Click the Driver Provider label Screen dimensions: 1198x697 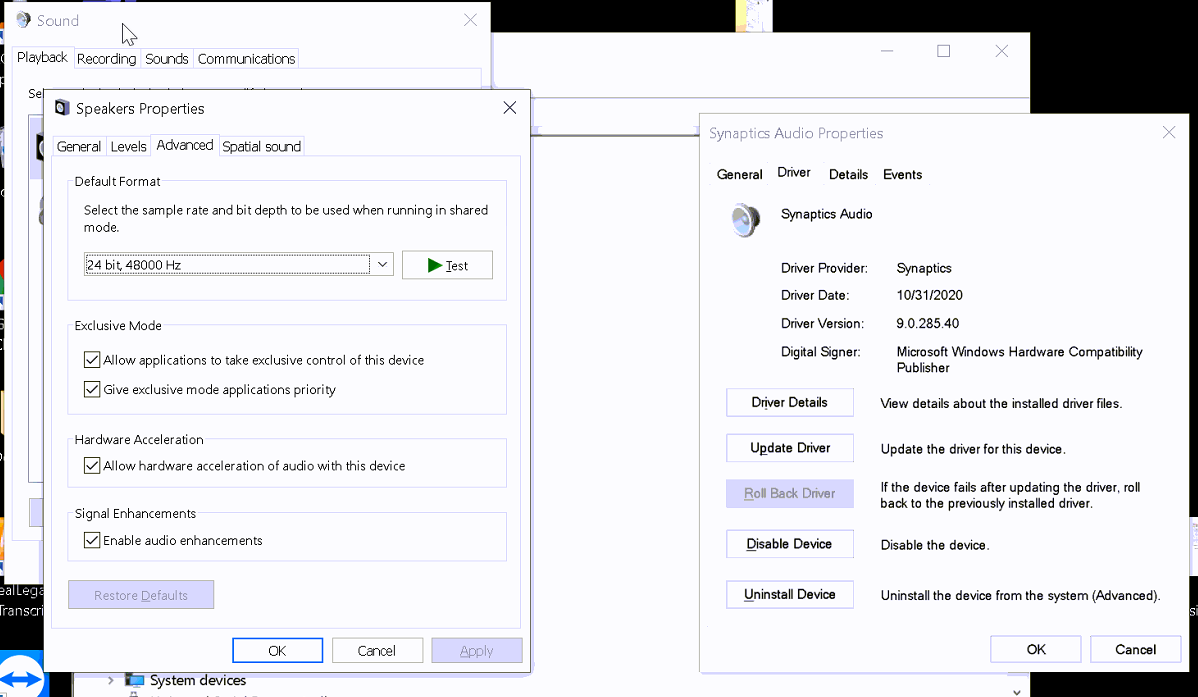click(824, 268)
